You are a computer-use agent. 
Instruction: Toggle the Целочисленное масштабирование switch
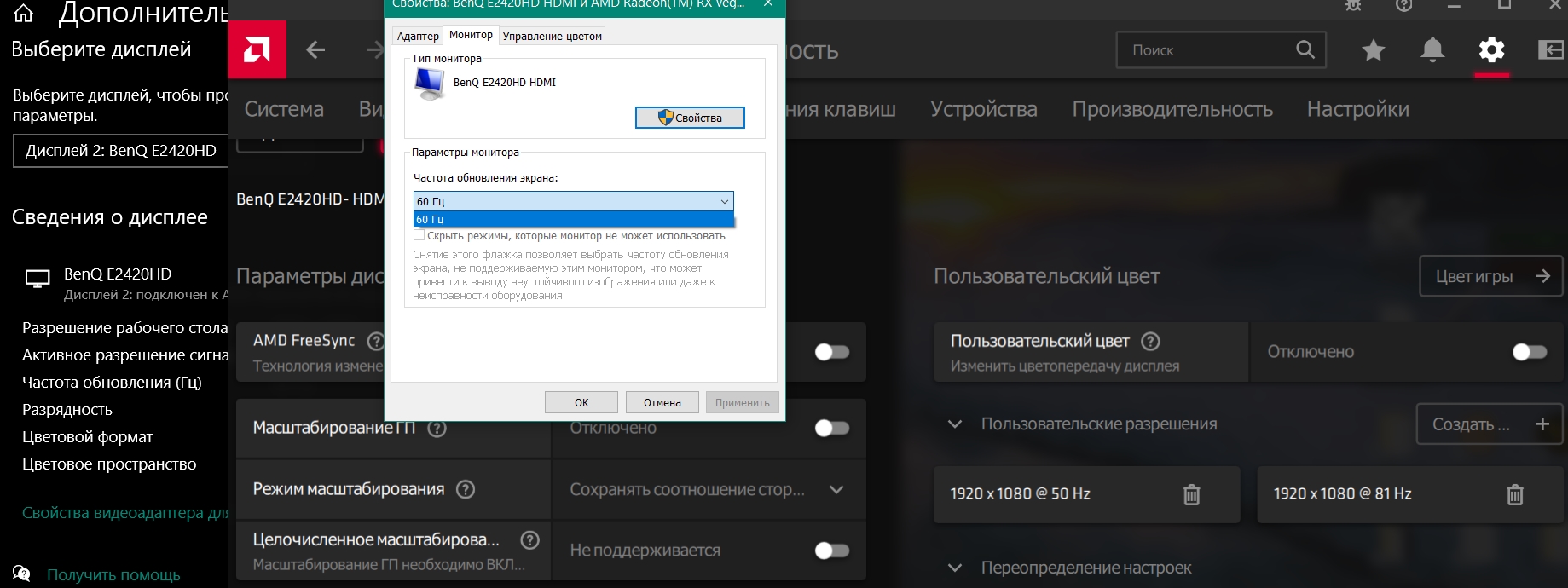(x=831, y=551)
